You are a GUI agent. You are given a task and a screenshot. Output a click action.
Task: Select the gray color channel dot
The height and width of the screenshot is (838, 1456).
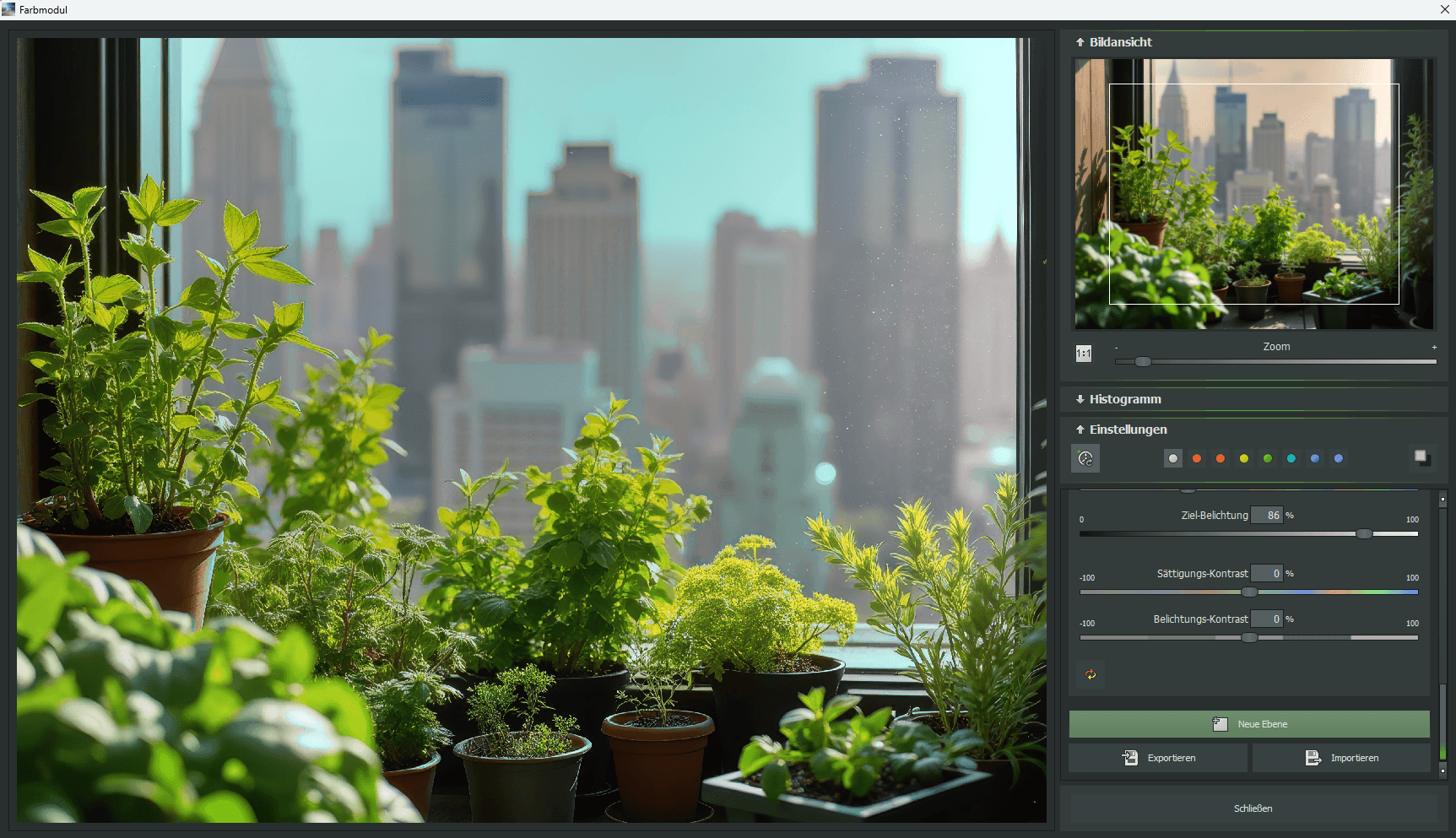pyautogui.click(x=1173, y=458)
